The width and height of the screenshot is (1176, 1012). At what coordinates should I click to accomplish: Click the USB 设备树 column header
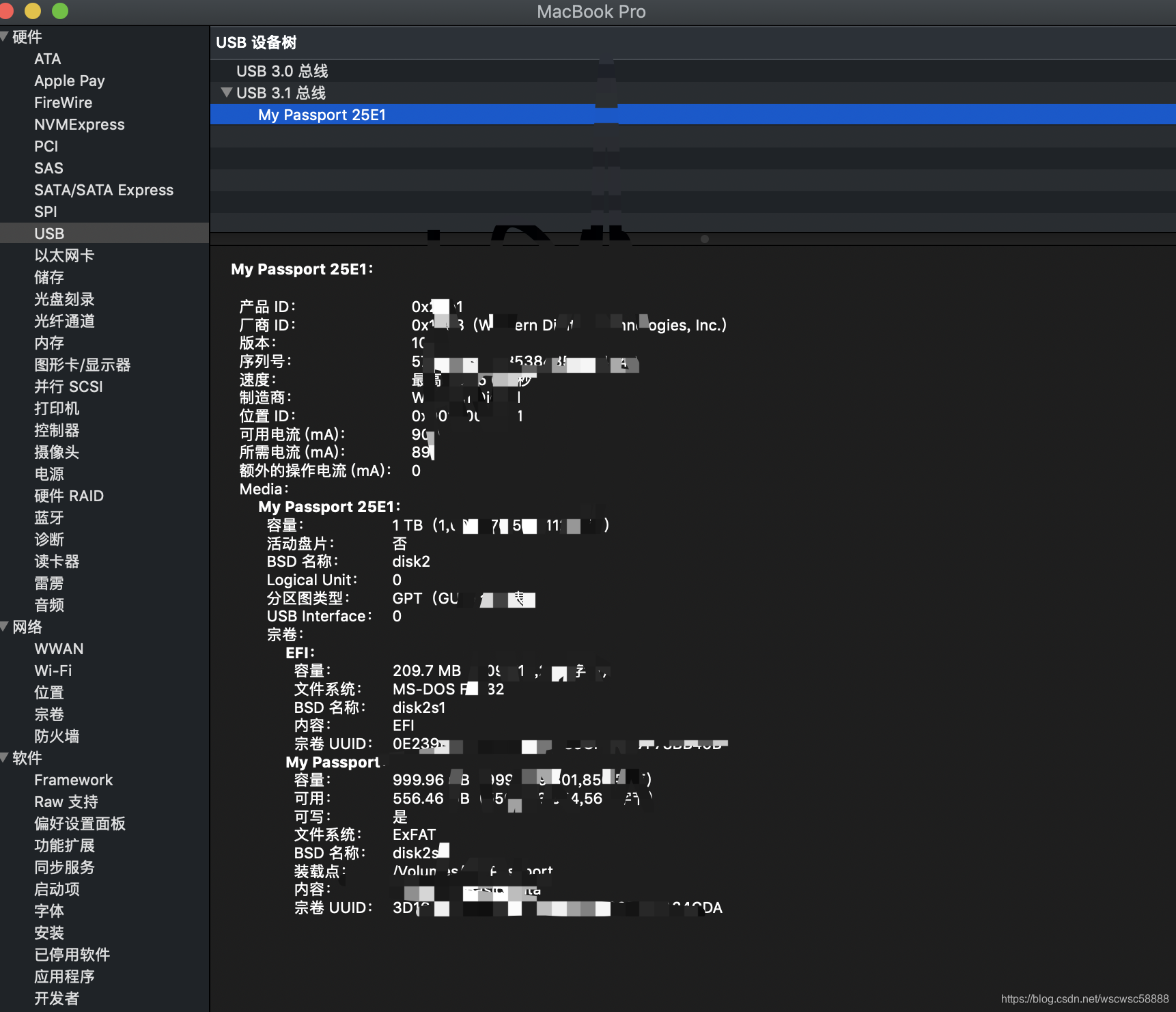[693, 42]
